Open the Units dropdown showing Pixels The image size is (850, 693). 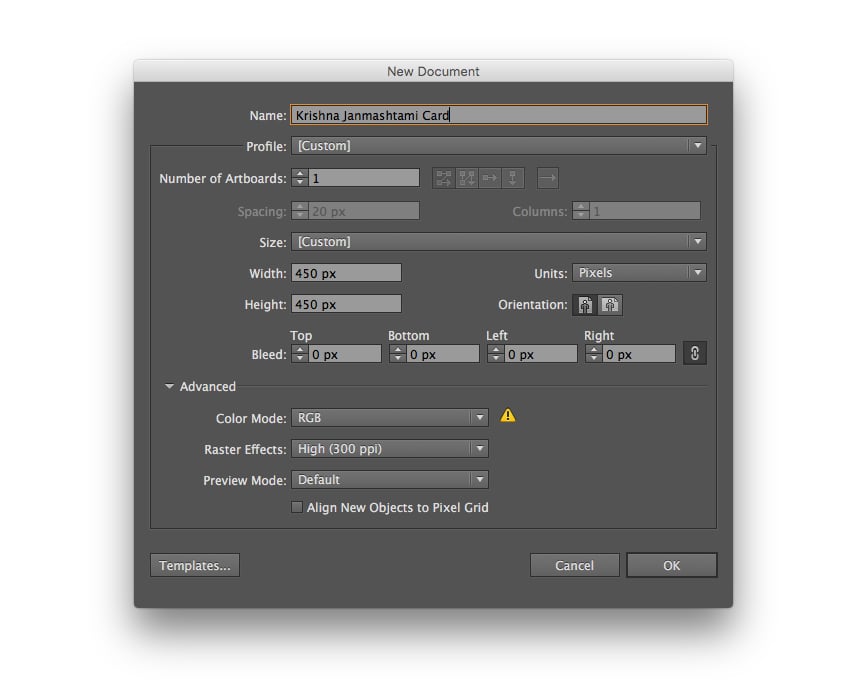point(697,272)
